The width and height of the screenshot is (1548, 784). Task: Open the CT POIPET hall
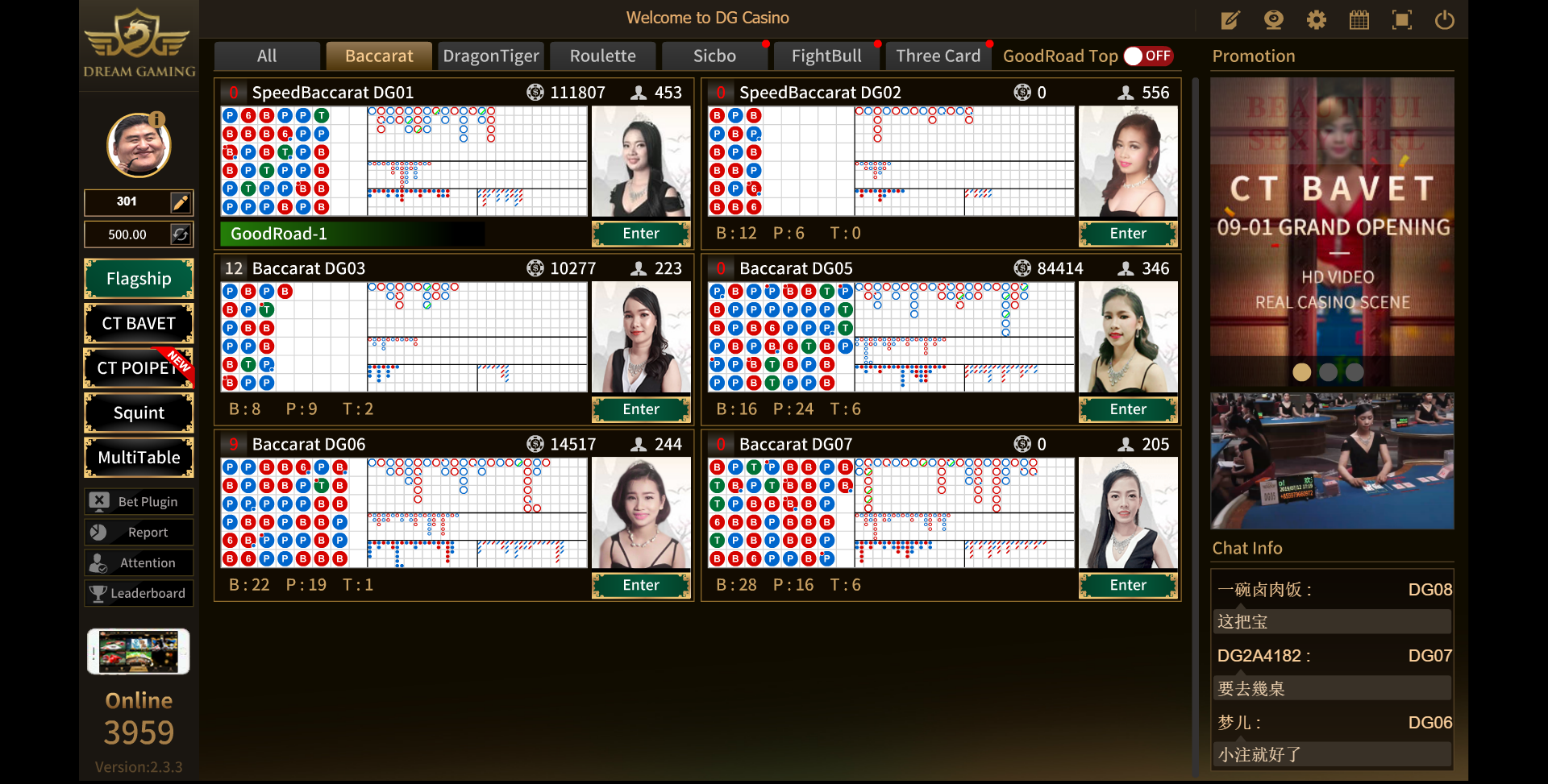(x=139, y=368)
